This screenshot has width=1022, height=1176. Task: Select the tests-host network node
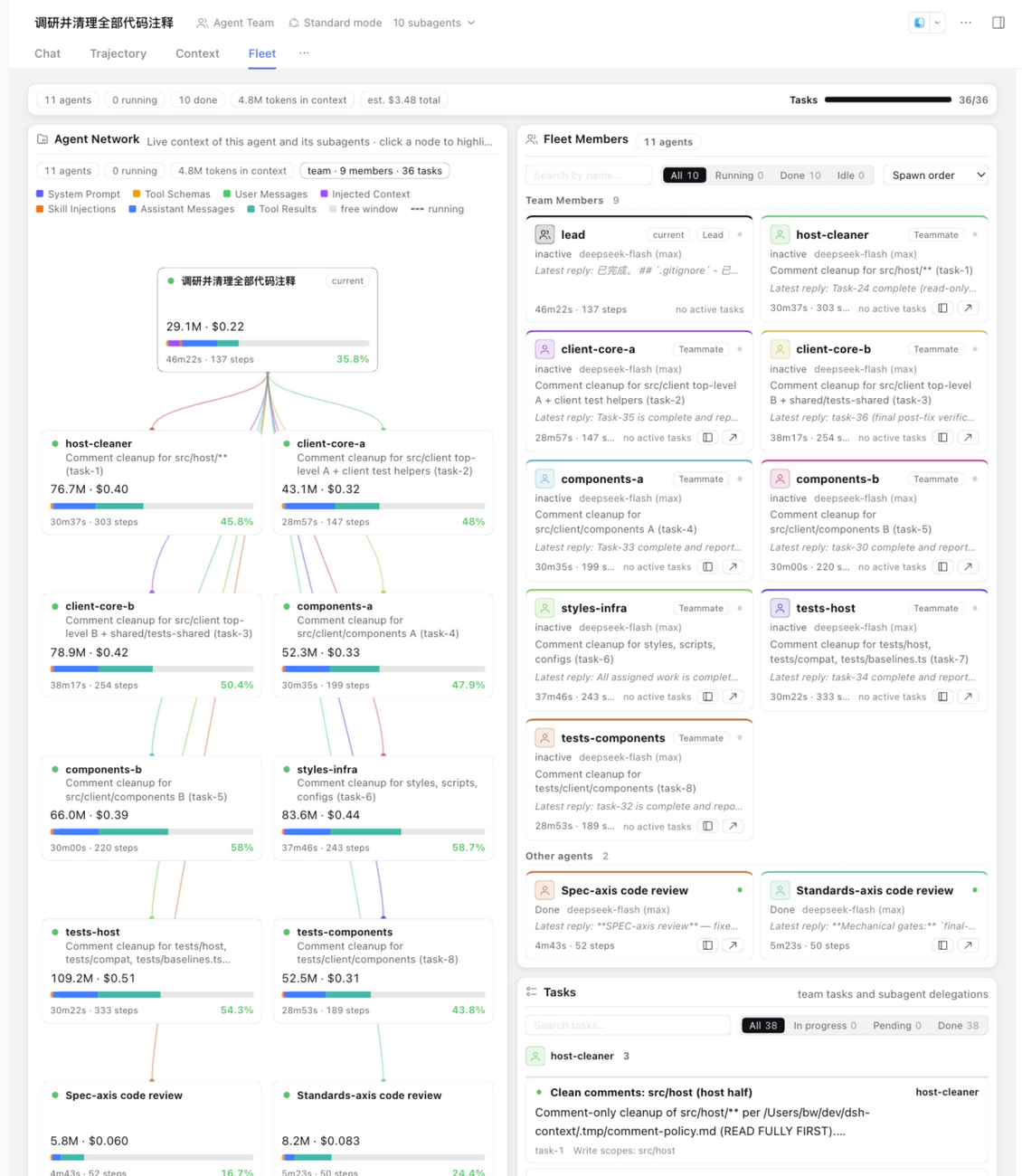tap(152, 971)
